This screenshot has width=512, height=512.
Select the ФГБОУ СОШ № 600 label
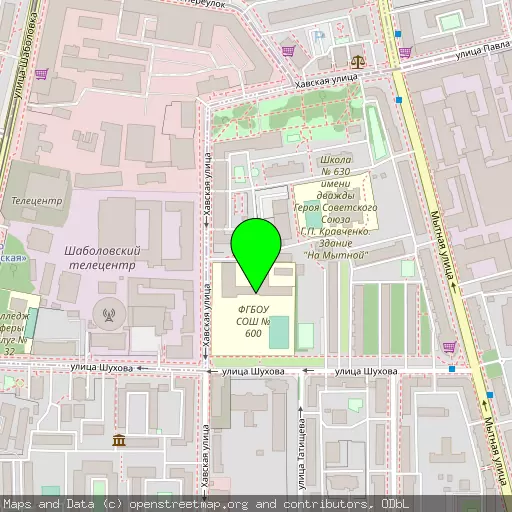[253, 321]
